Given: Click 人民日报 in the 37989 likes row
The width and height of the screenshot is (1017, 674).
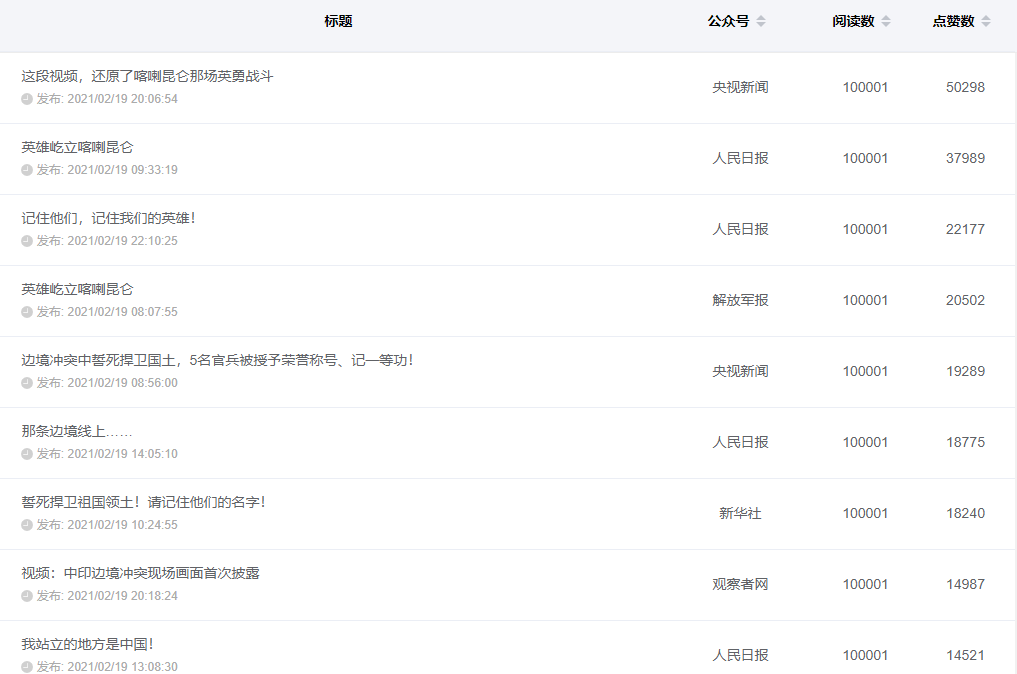Looking at the screenshot, I should tap(740, 158).
